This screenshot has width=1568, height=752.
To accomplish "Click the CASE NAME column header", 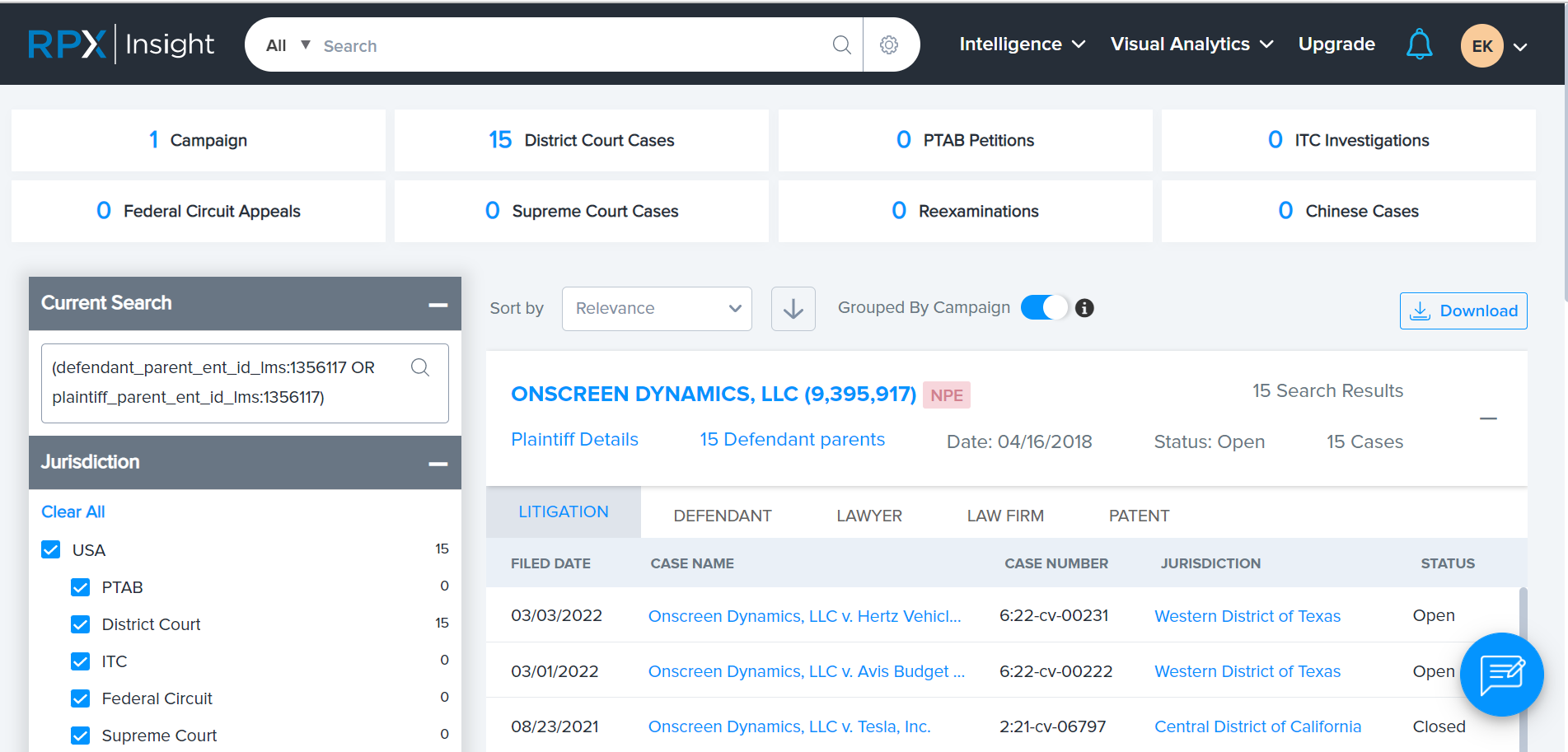I will [692, 563].
